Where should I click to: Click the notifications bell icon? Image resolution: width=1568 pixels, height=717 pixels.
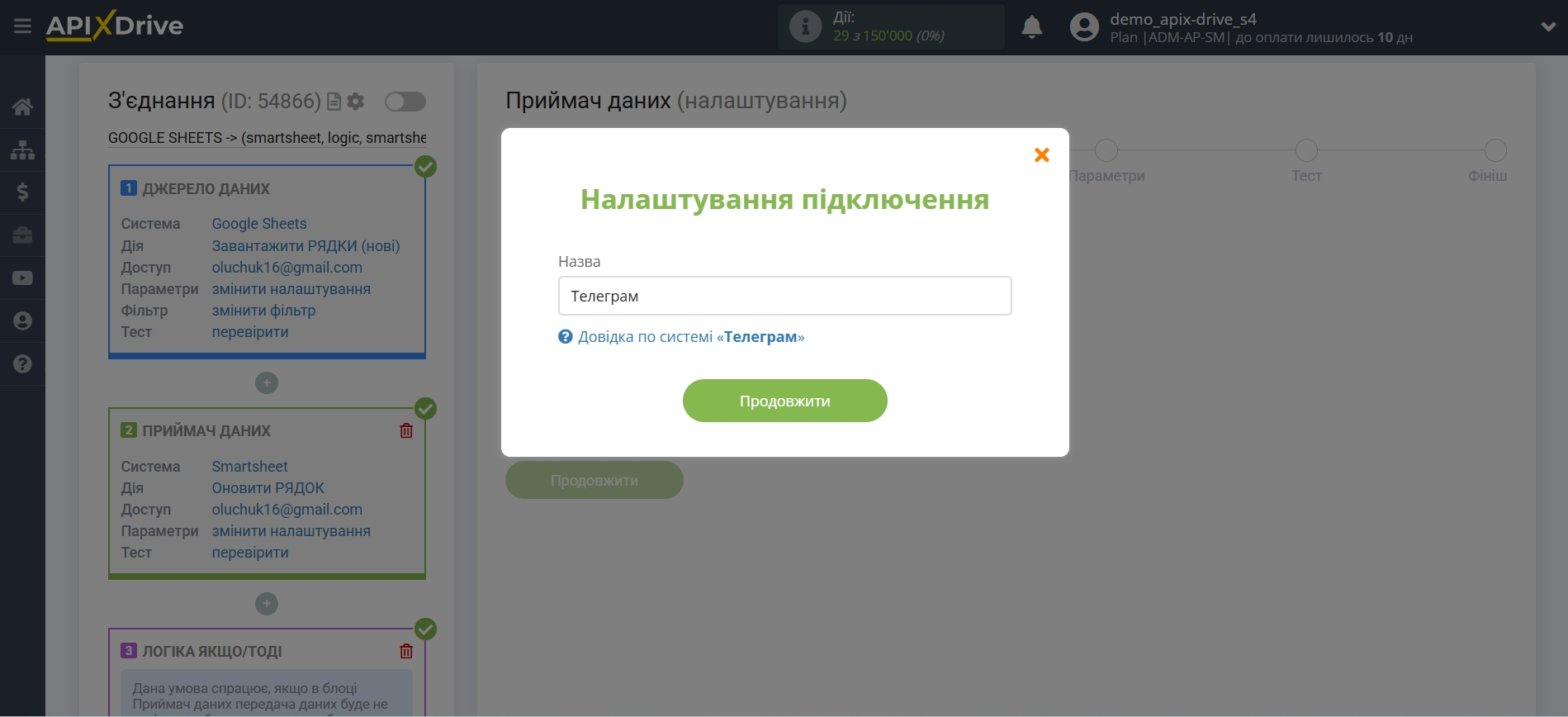tap(1031, 27)
